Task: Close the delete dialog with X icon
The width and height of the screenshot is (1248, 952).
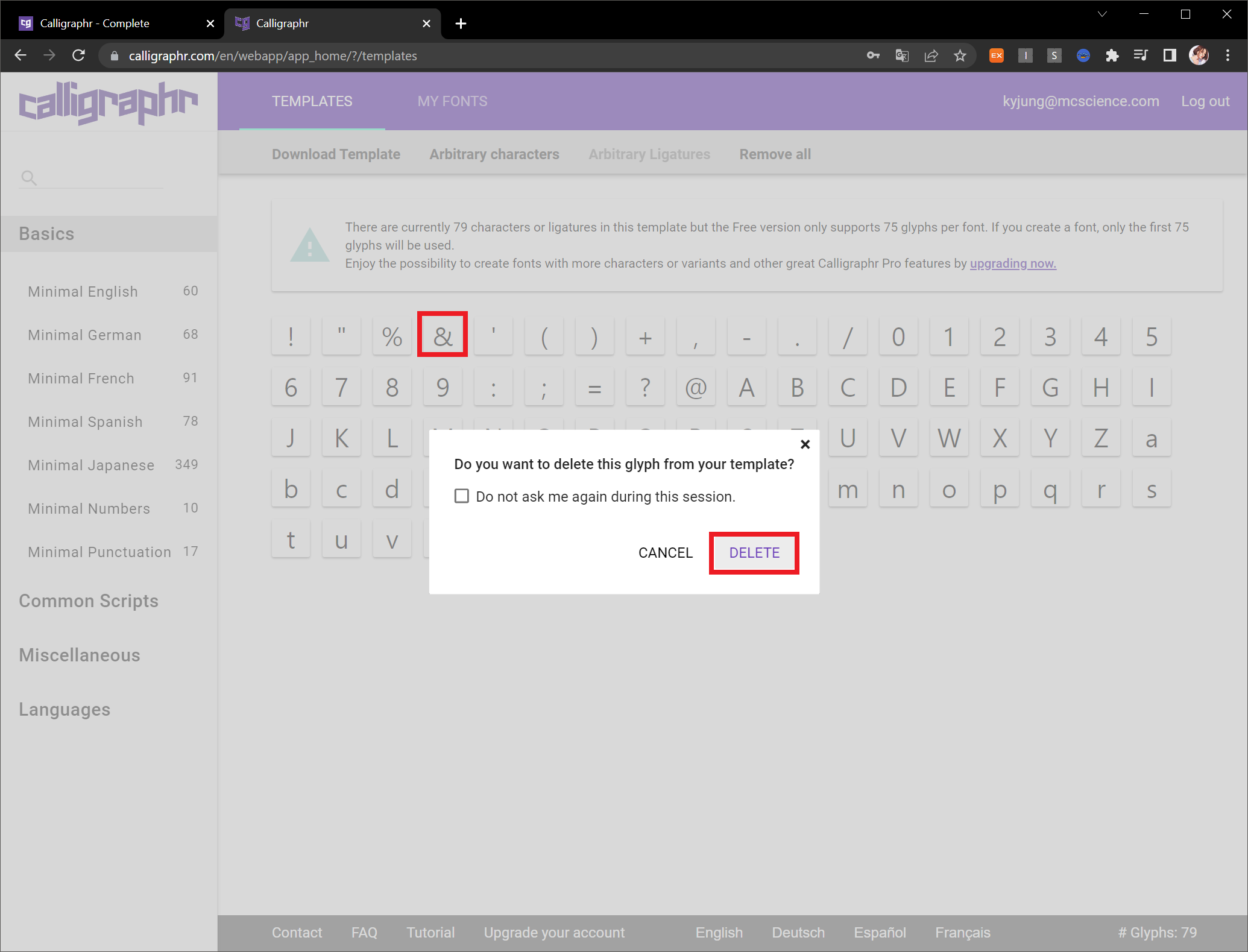Action: tap(805, 444)
